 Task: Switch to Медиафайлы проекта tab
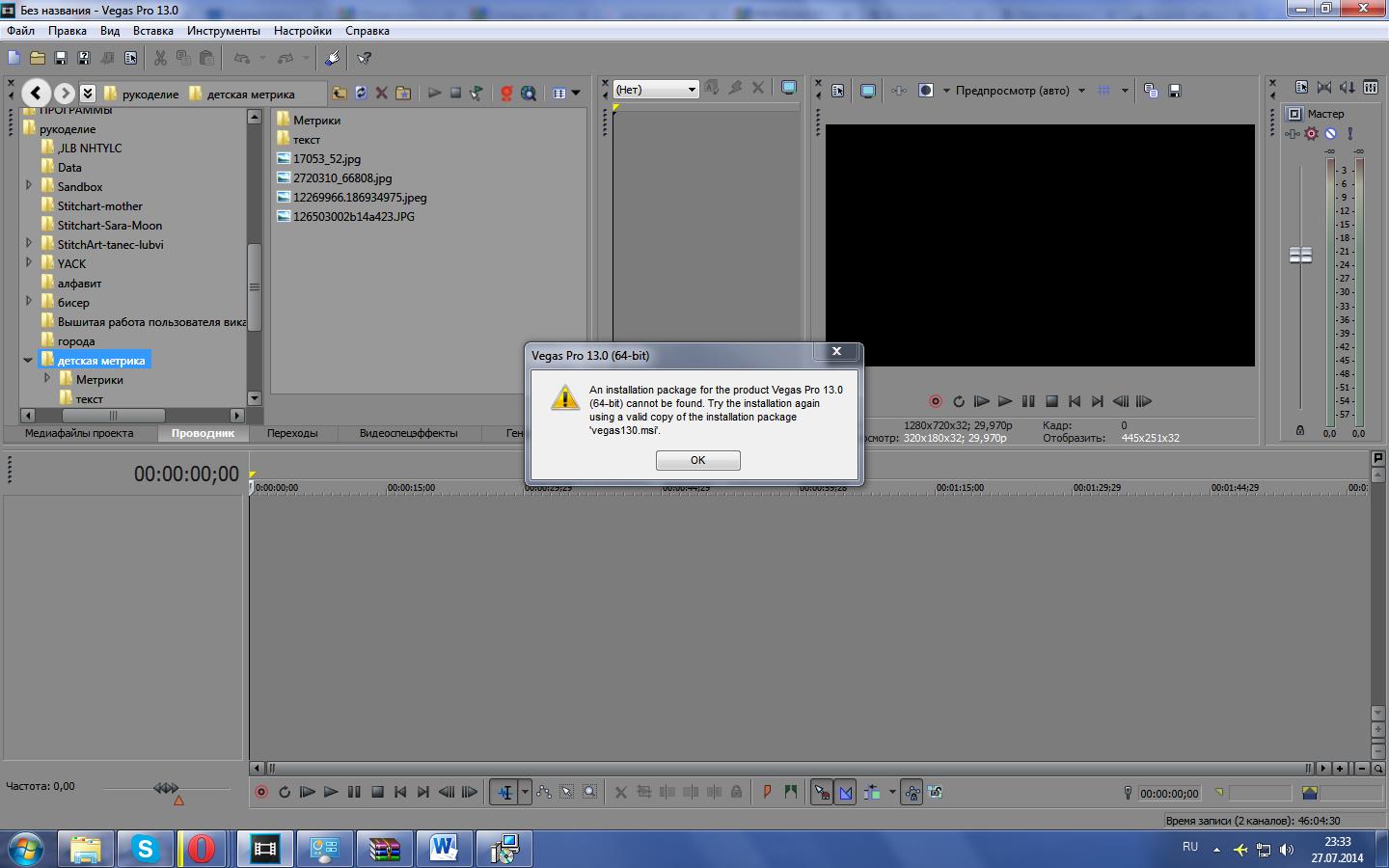[79, 433]
